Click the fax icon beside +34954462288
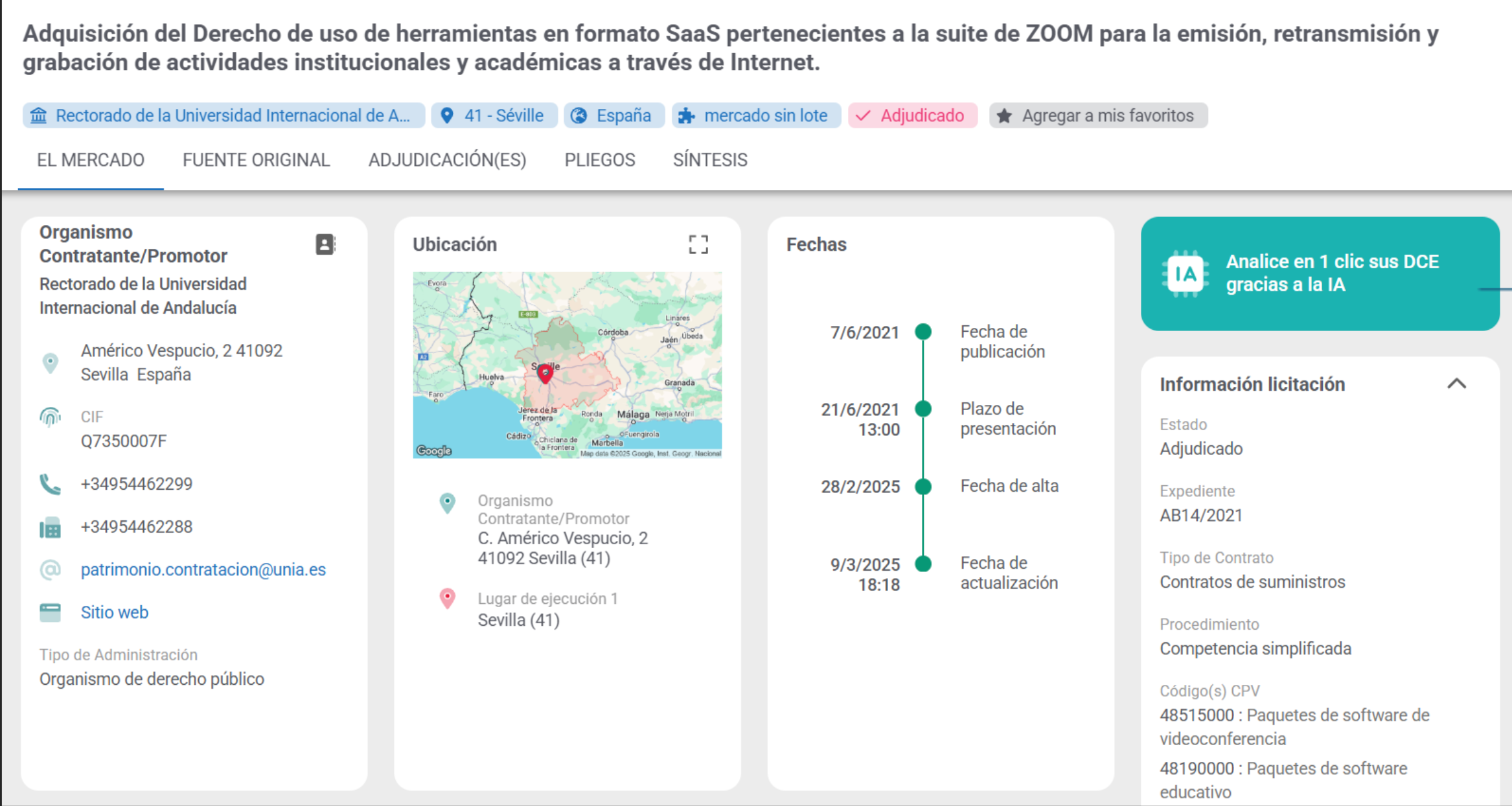1512x806 pixels. click(x=50, y=527)
